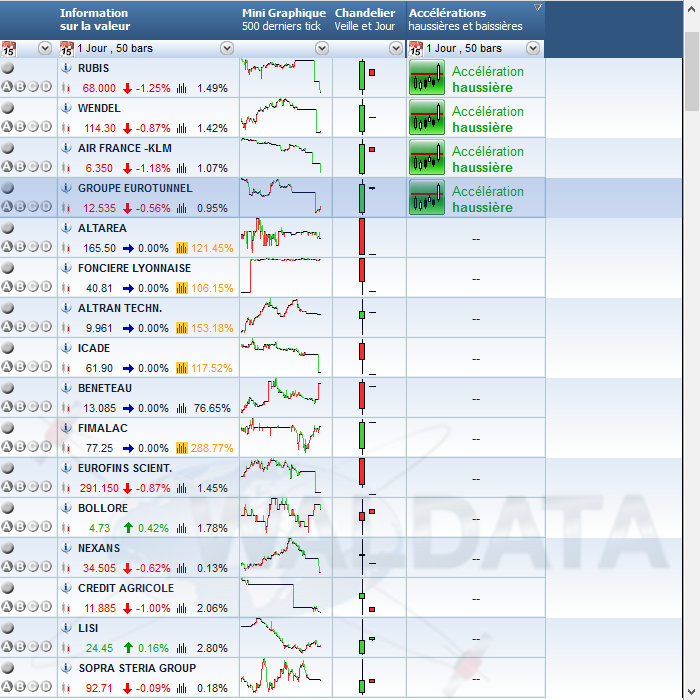Screen dimensions: 700x700
Task: Open info icon for FONCIERE LYONNAISE
Action: [67, 268]
